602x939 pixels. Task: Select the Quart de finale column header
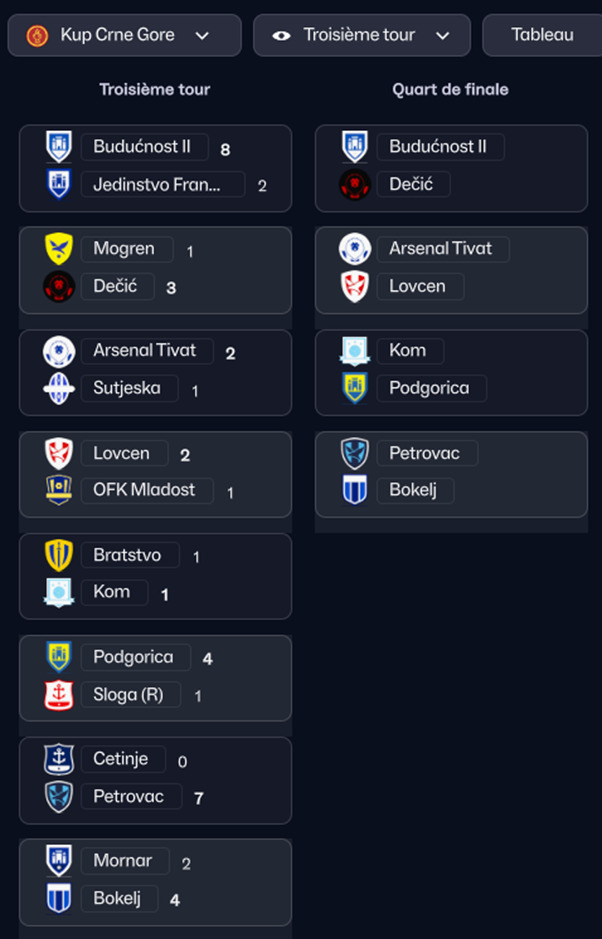click(450, 90)
